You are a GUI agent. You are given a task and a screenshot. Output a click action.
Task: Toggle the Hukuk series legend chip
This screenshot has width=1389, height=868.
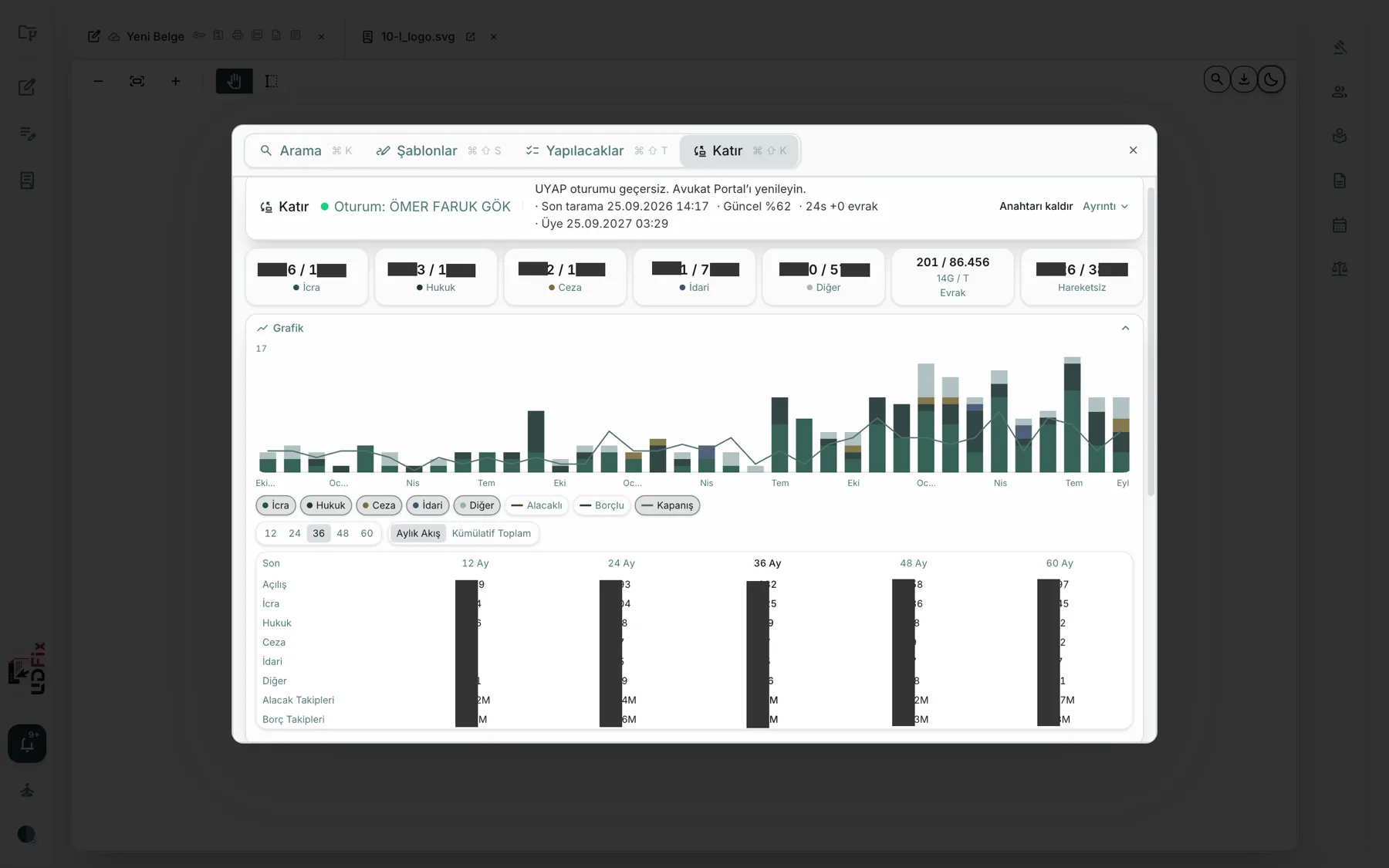(326, 505)
